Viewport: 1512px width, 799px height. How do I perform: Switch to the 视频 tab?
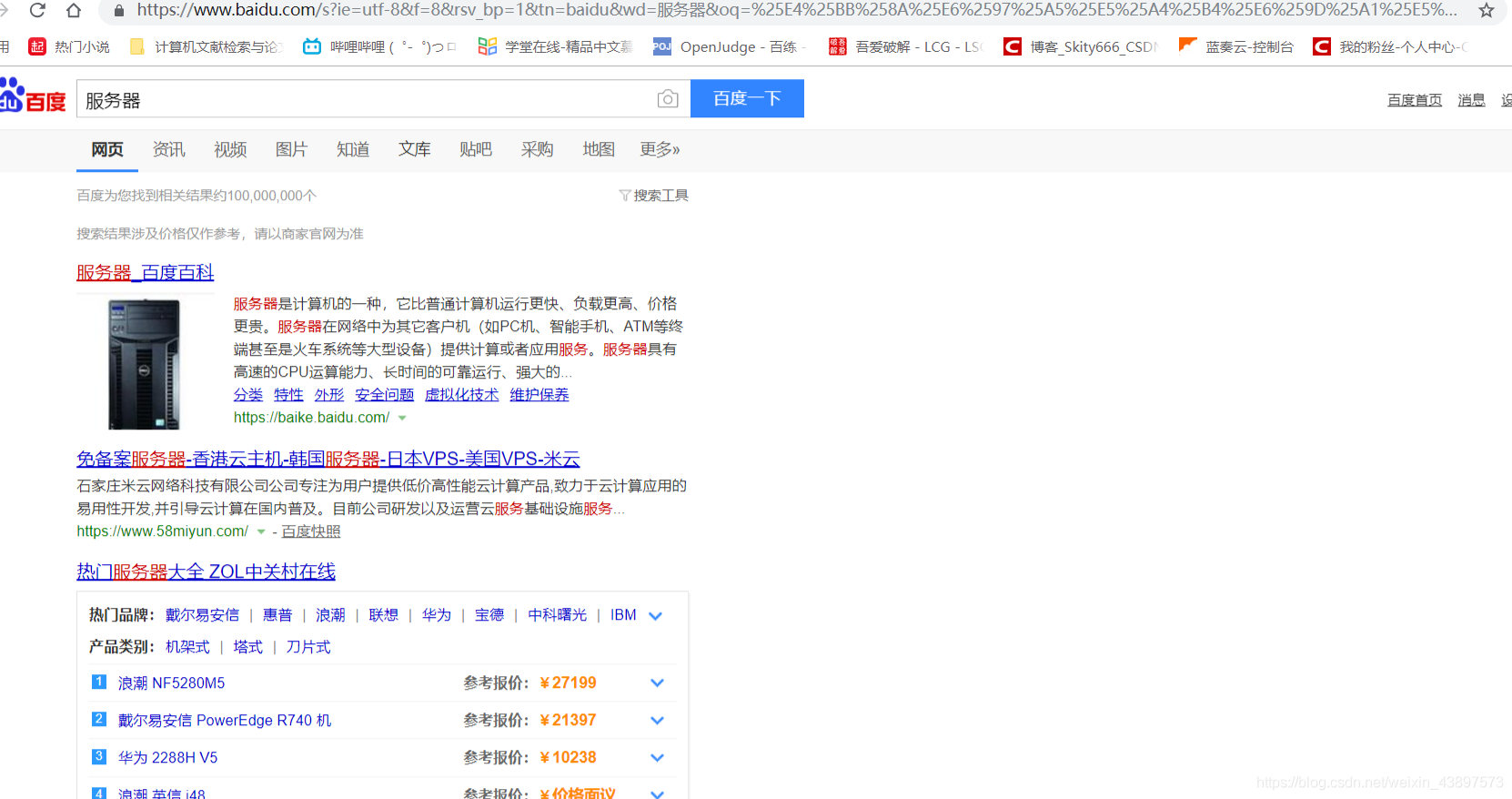click(230, 149)
